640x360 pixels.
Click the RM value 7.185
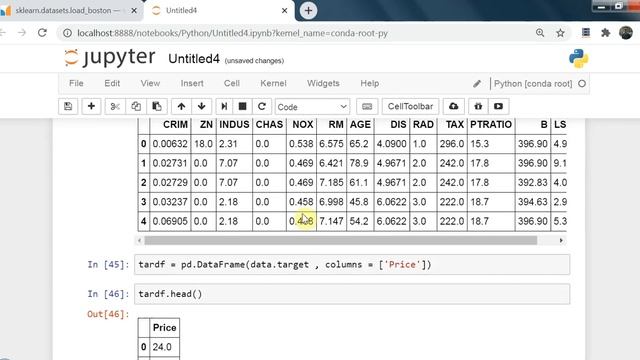[331, 182]
